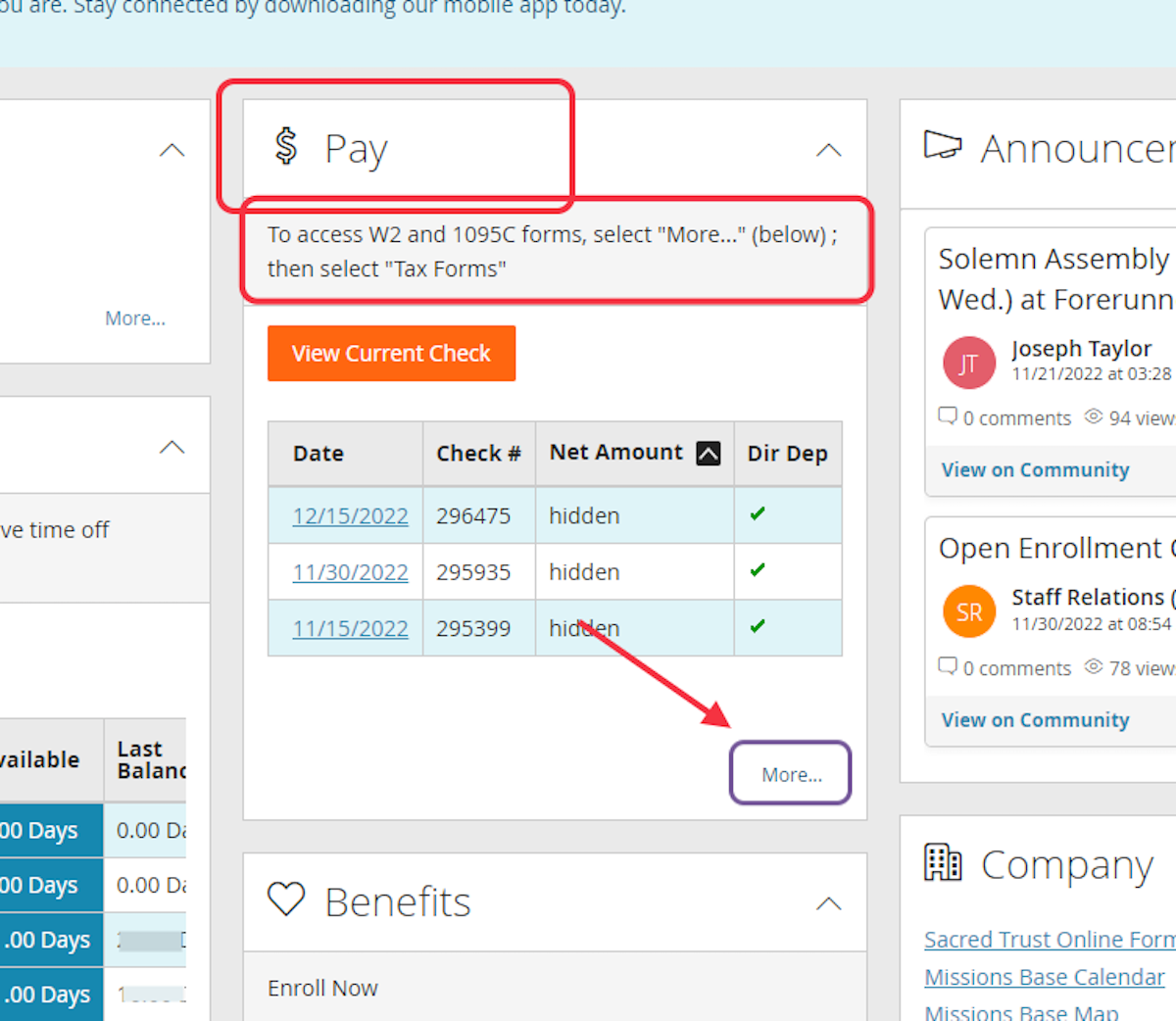The width and height of the screenshot is (1176, 1021).
Task: Click the Joseph Taylor author name
Action: (1081, 348)
